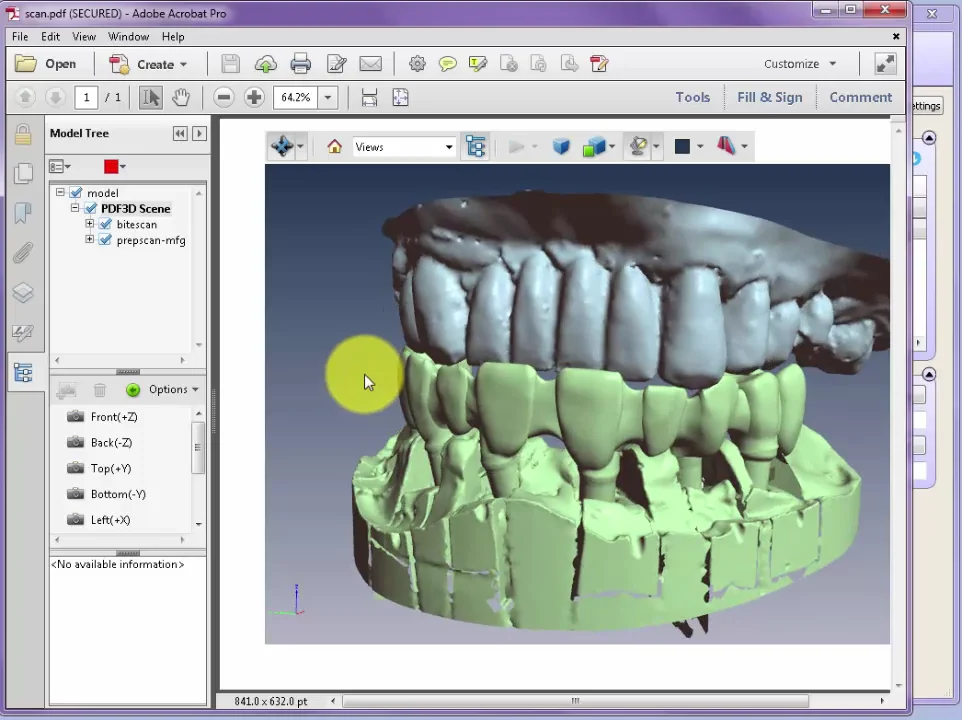Uncheck the PDF3D Scene checkbox
This screenshot has height=720, width=962.
coord(91,209)
